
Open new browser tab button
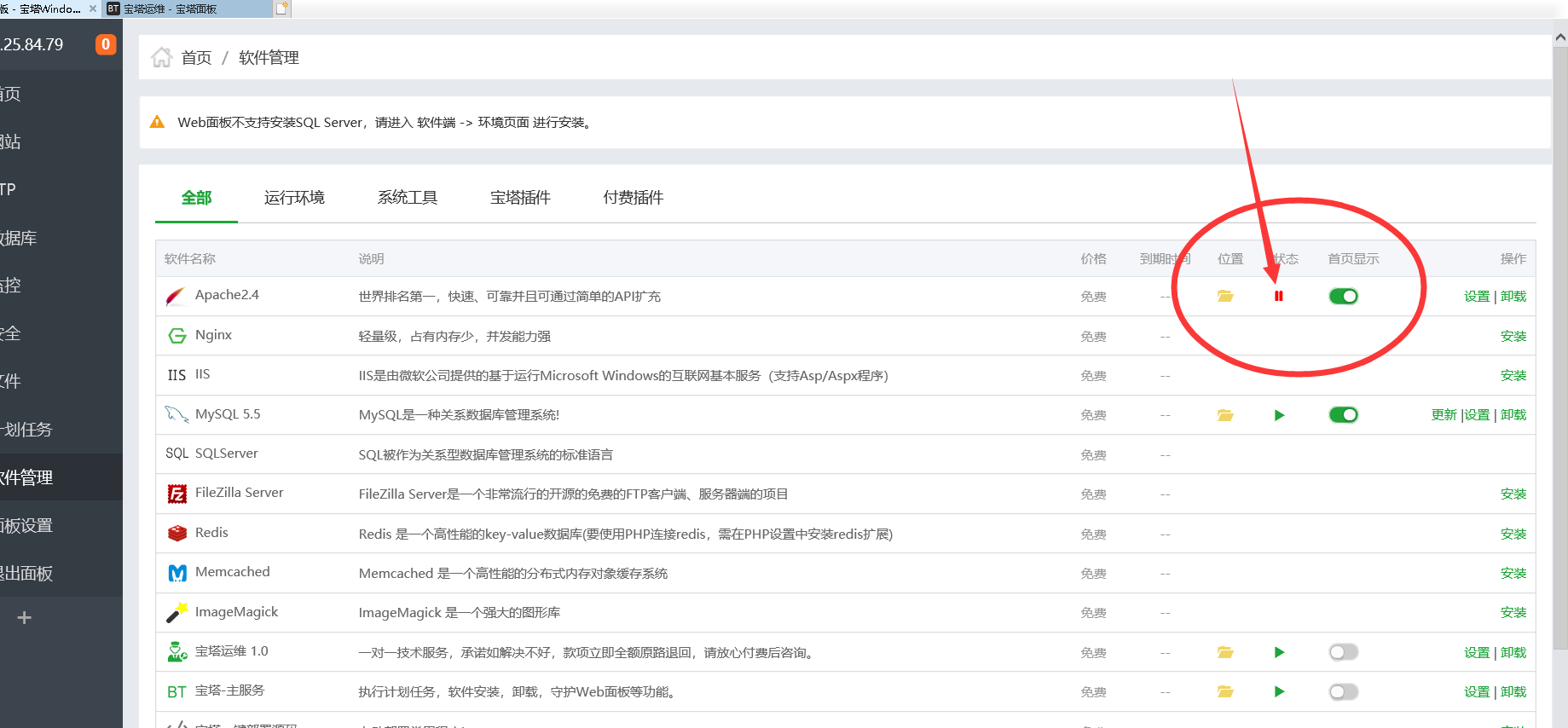(x=283, y=9)
